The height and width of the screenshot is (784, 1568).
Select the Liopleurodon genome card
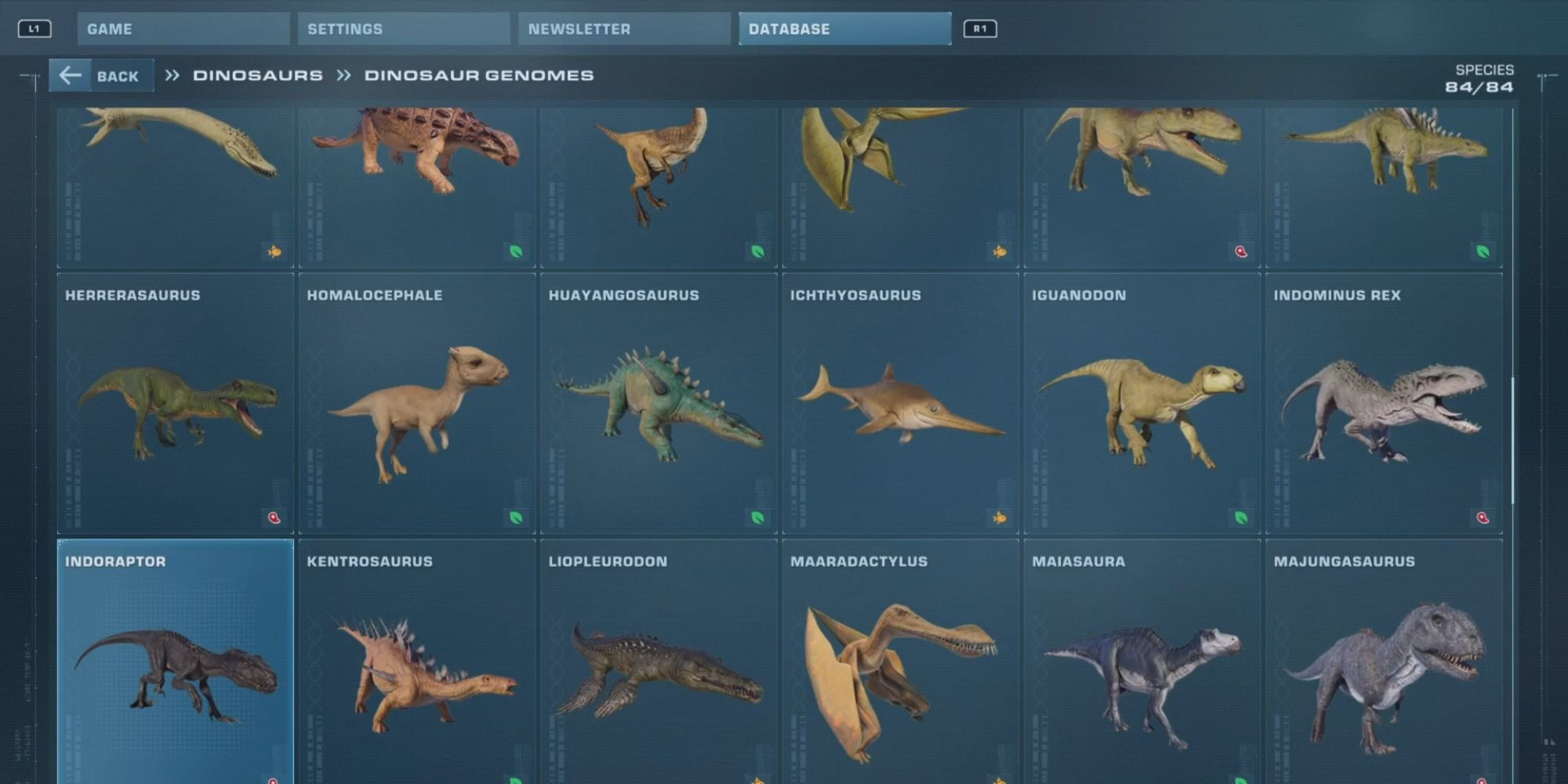(x=659, y=662)
